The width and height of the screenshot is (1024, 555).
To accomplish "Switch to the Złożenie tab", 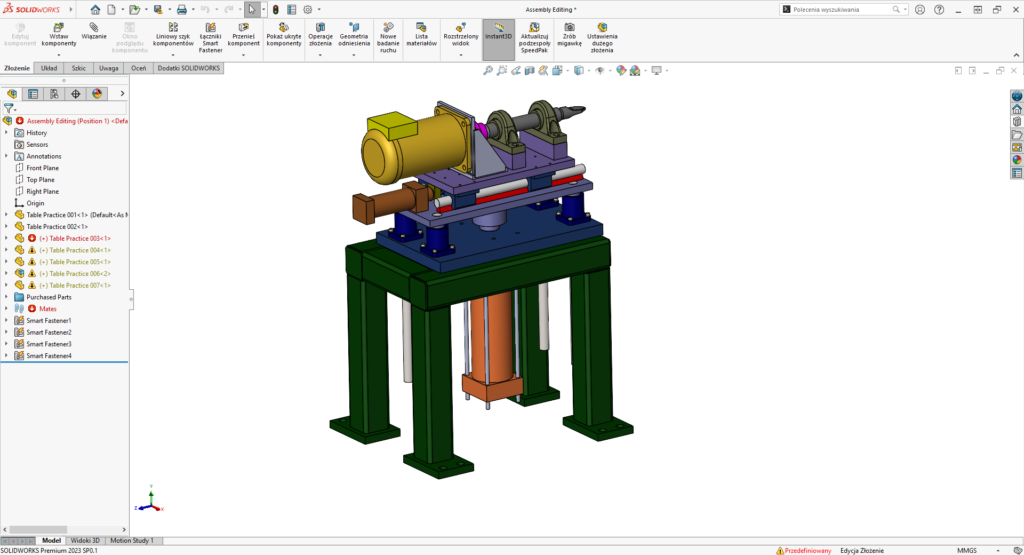I will click(17, 68).
